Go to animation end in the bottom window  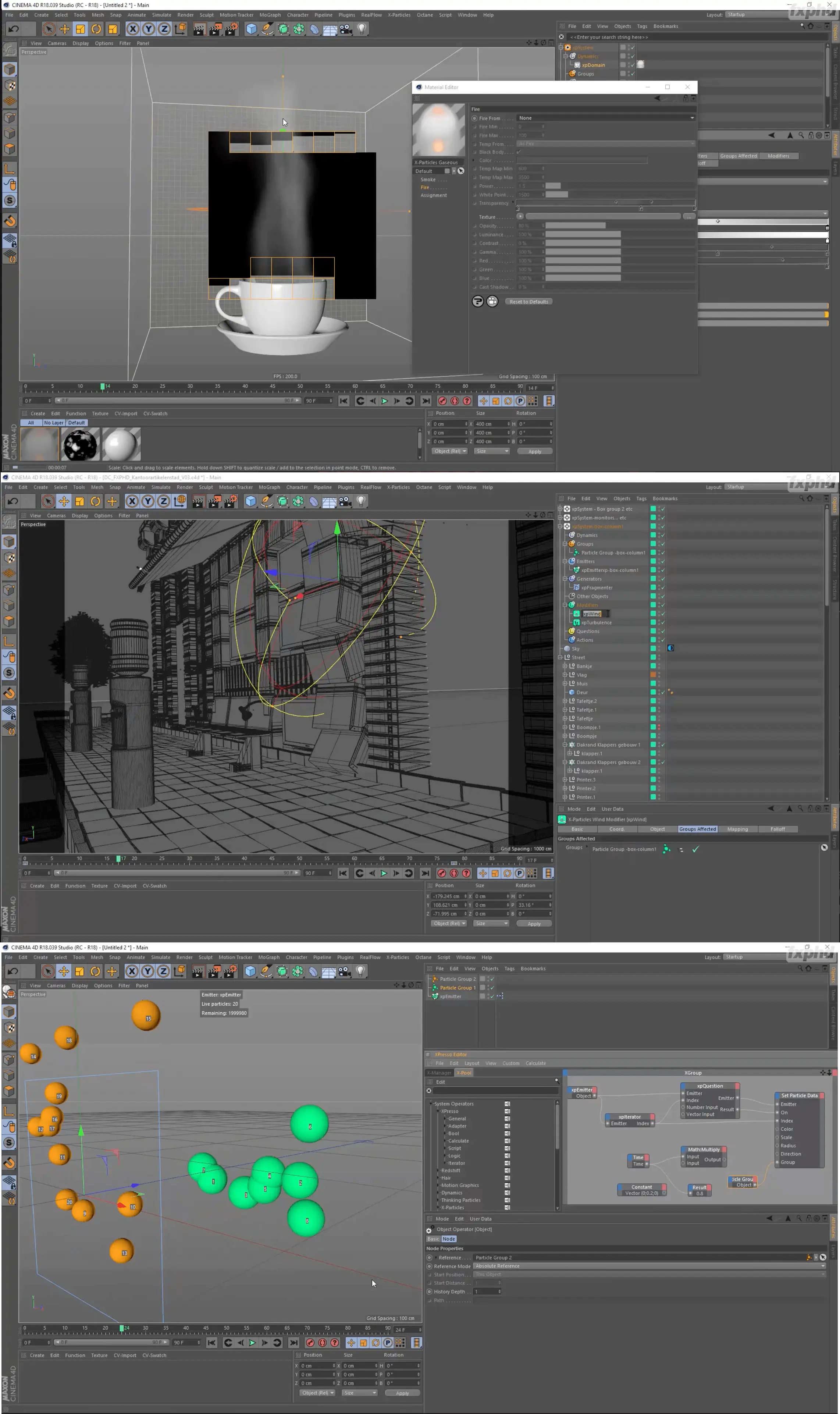click(x=293, y=1342)
